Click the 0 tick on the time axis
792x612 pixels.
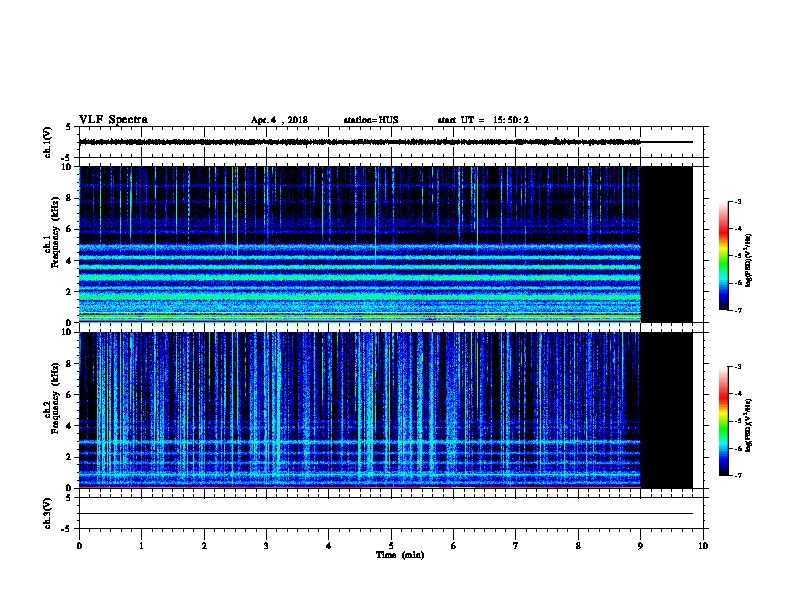click(x=79, y=546)
